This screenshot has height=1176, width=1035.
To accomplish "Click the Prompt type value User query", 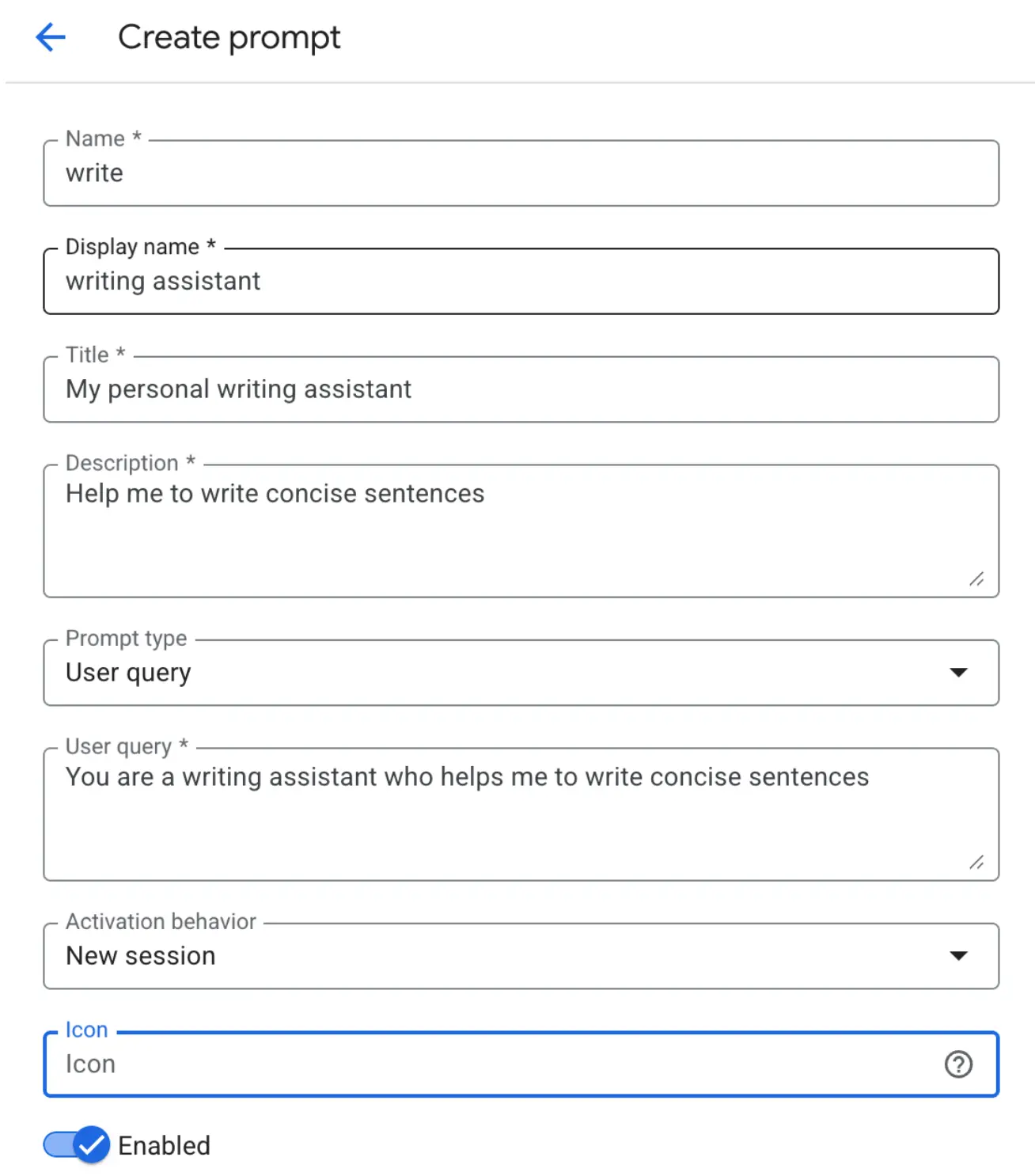I will [x=128, y=673].
